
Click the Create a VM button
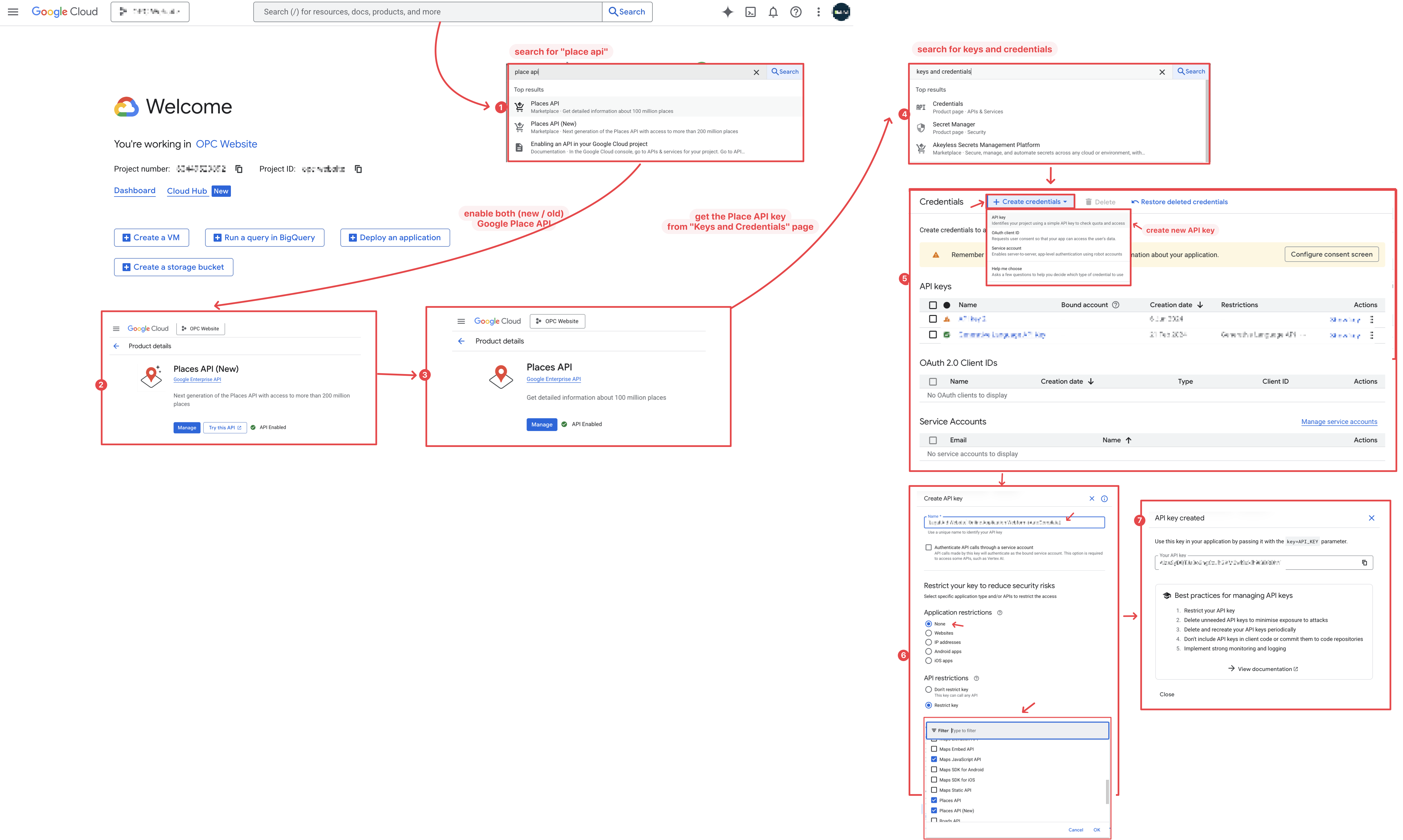point(151,238)
